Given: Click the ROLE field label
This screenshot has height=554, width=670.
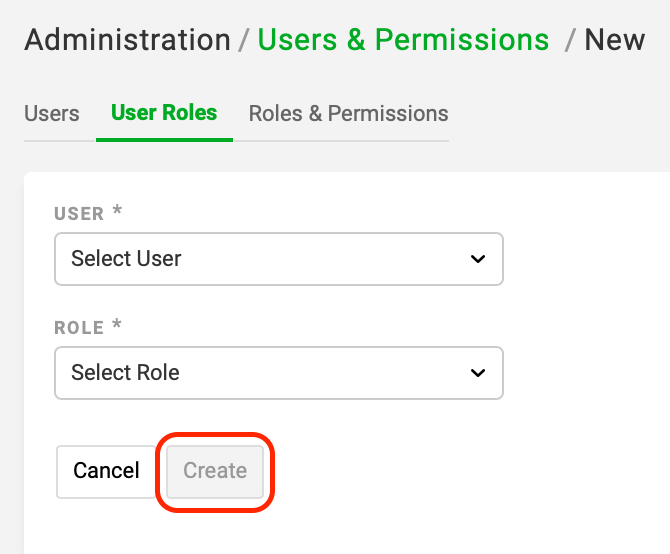Looking at the screenshot, I should pos(79,328).
